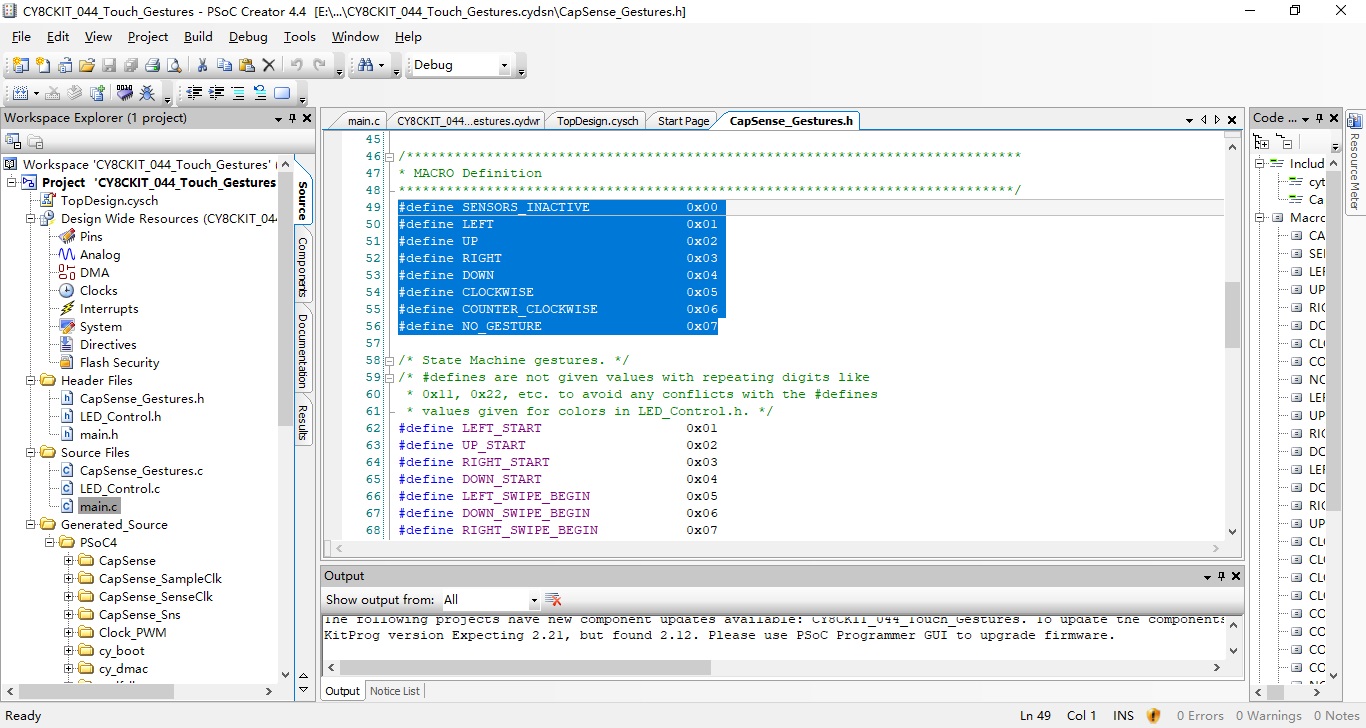Collapse the Includes node in Code Explorer
The height and width of the screenshot is (728, 1366).
point(1261,163)
